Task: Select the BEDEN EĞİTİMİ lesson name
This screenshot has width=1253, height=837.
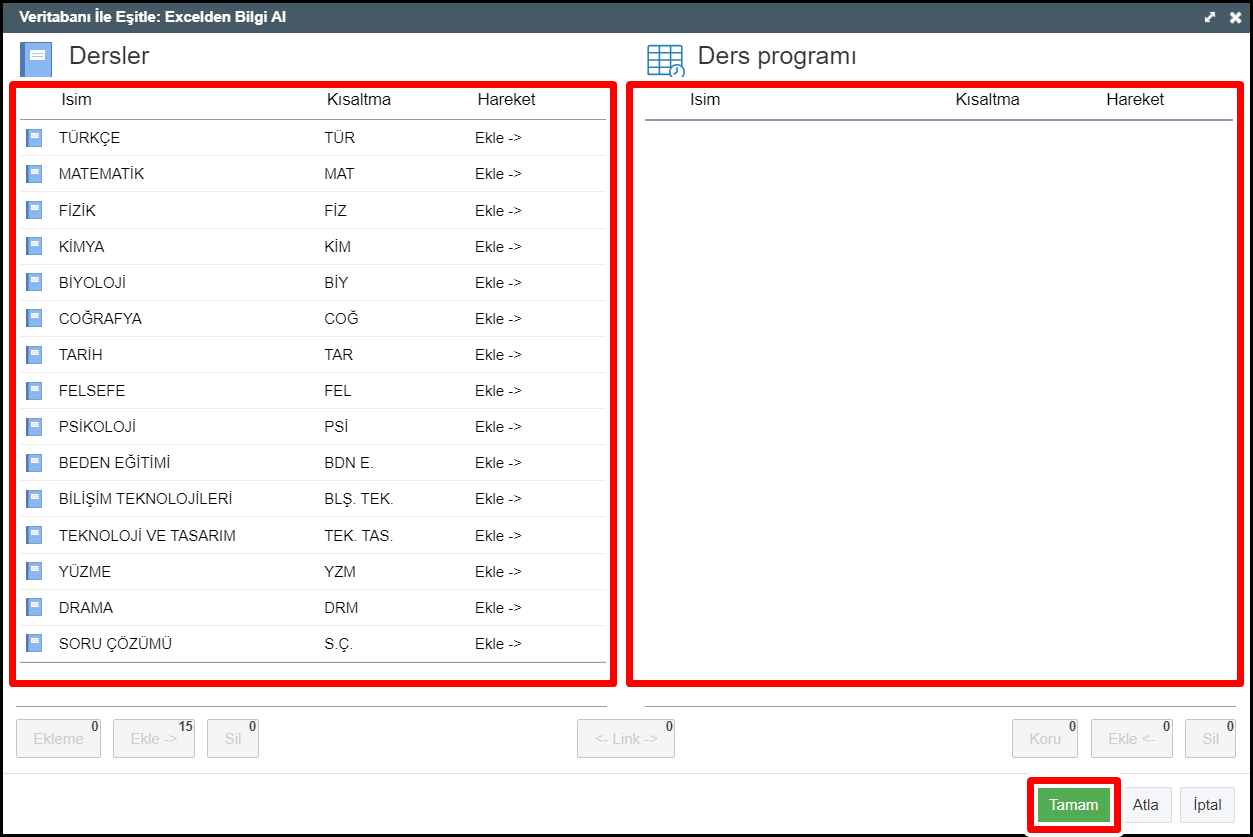Action: pos(115,462)
